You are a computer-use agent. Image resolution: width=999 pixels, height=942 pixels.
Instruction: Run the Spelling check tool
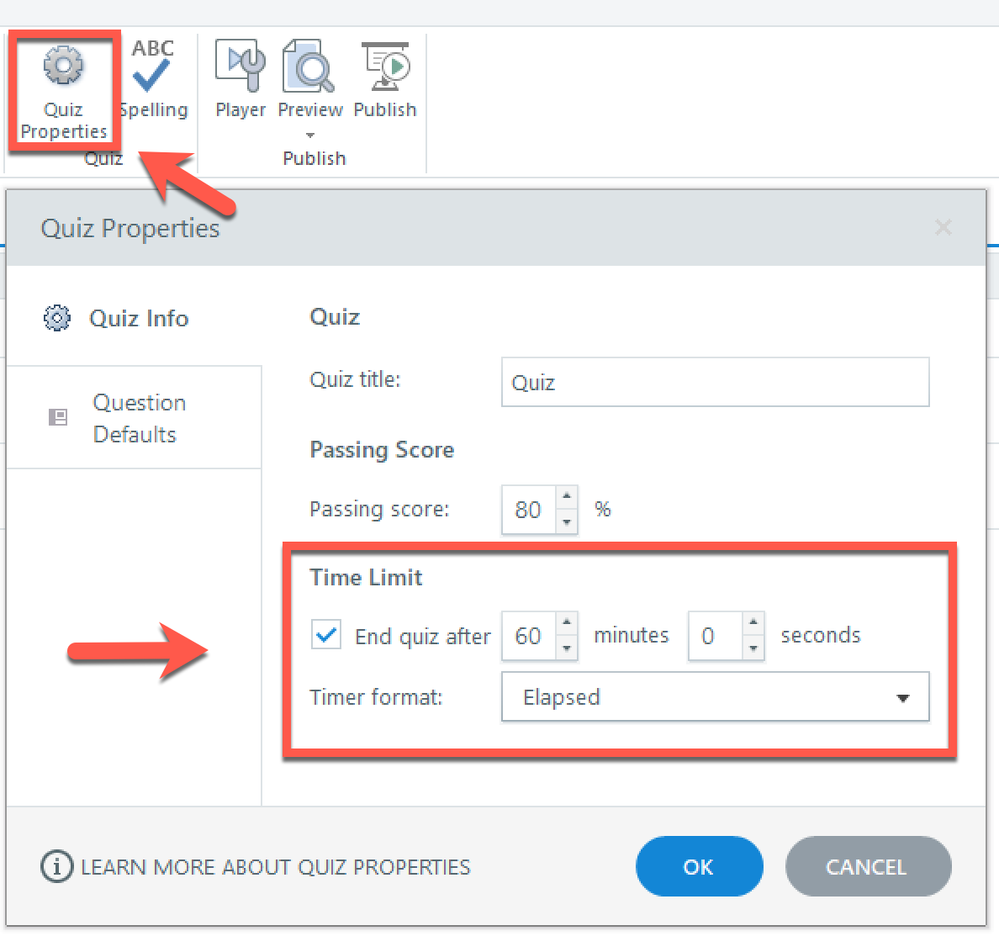pyautogui.click(x=154, y=80)
